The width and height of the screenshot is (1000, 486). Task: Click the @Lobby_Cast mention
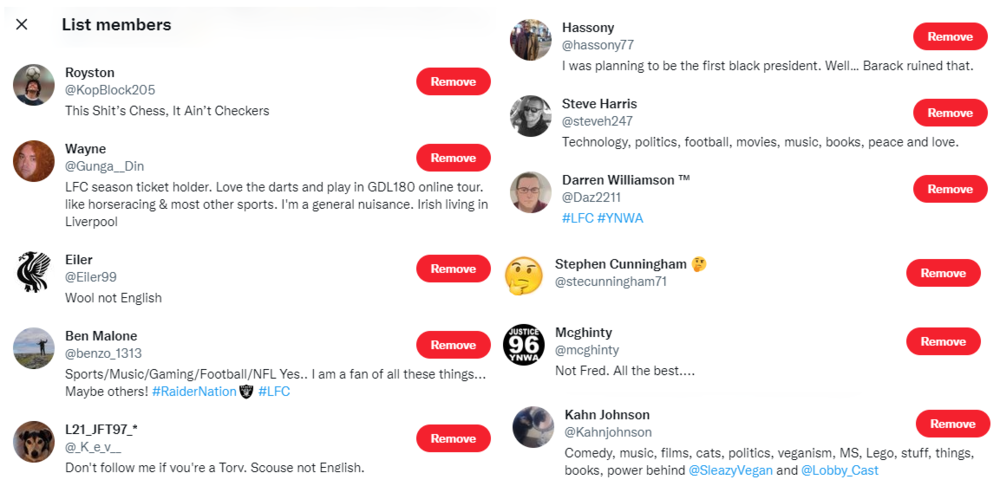pos(840,470)
